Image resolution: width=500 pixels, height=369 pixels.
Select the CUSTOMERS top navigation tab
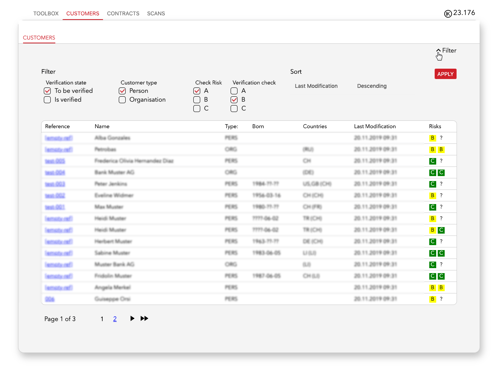(83, 14)
